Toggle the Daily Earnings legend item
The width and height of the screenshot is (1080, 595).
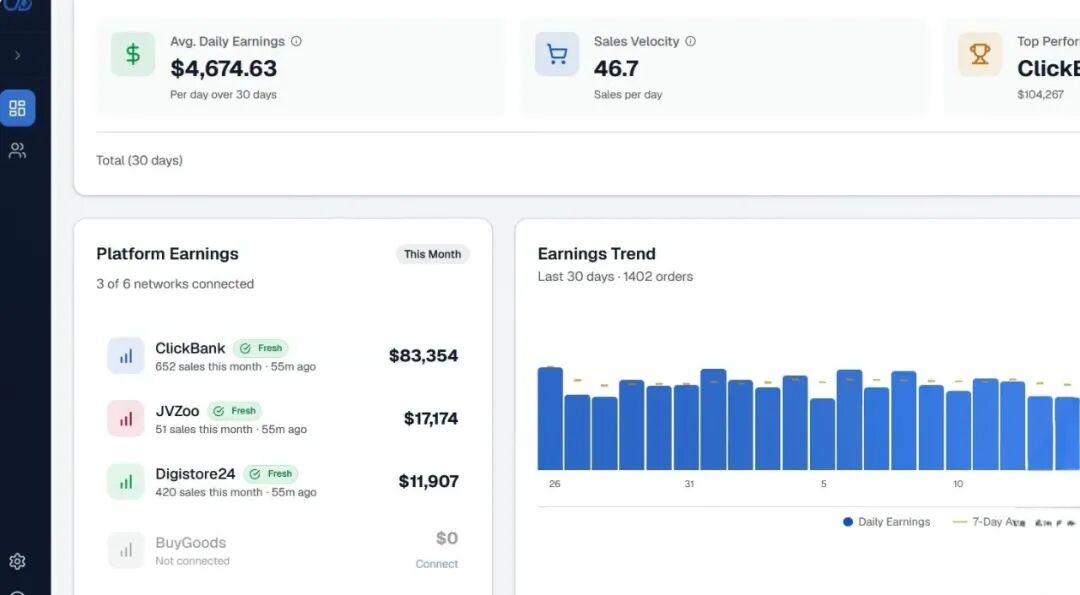[x=886, y=522]
